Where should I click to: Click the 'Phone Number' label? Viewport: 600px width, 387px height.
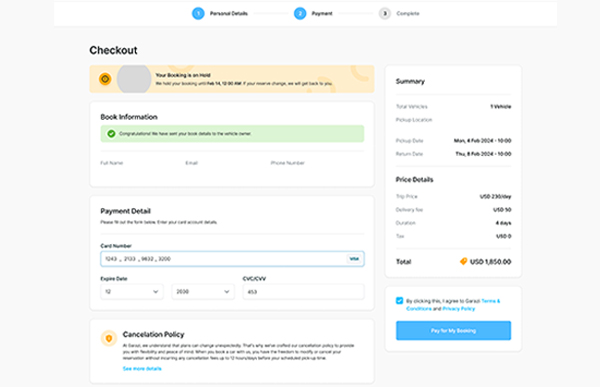287,163
